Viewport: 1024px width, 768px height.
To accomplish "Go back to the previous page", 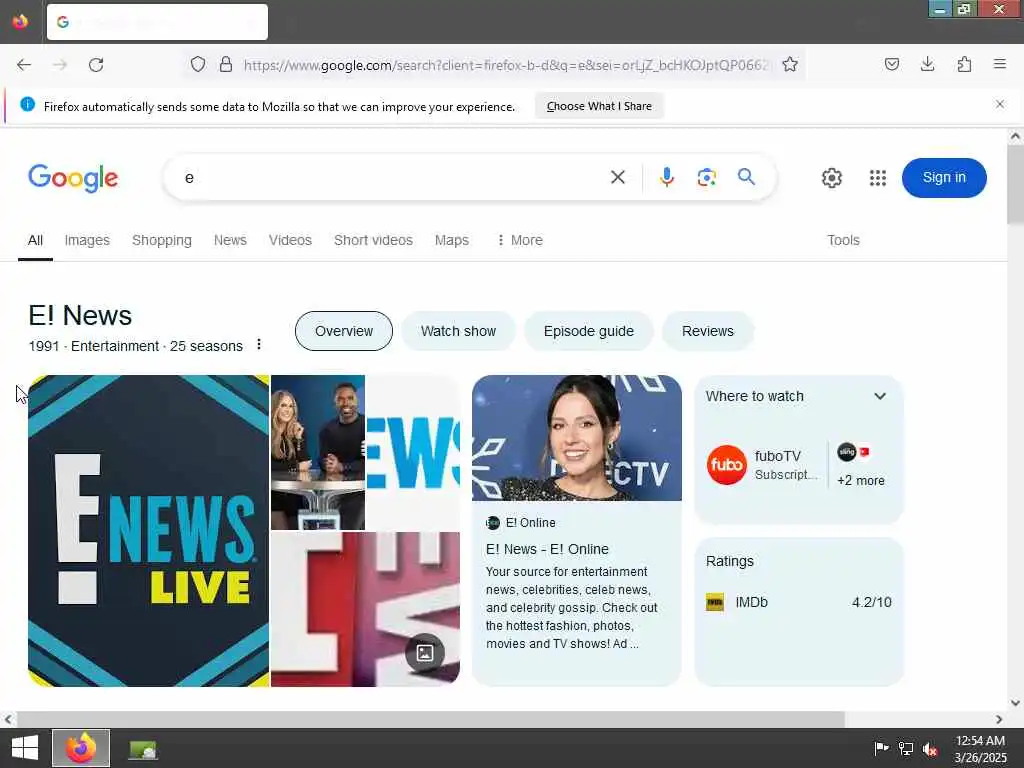I will 24,65.
